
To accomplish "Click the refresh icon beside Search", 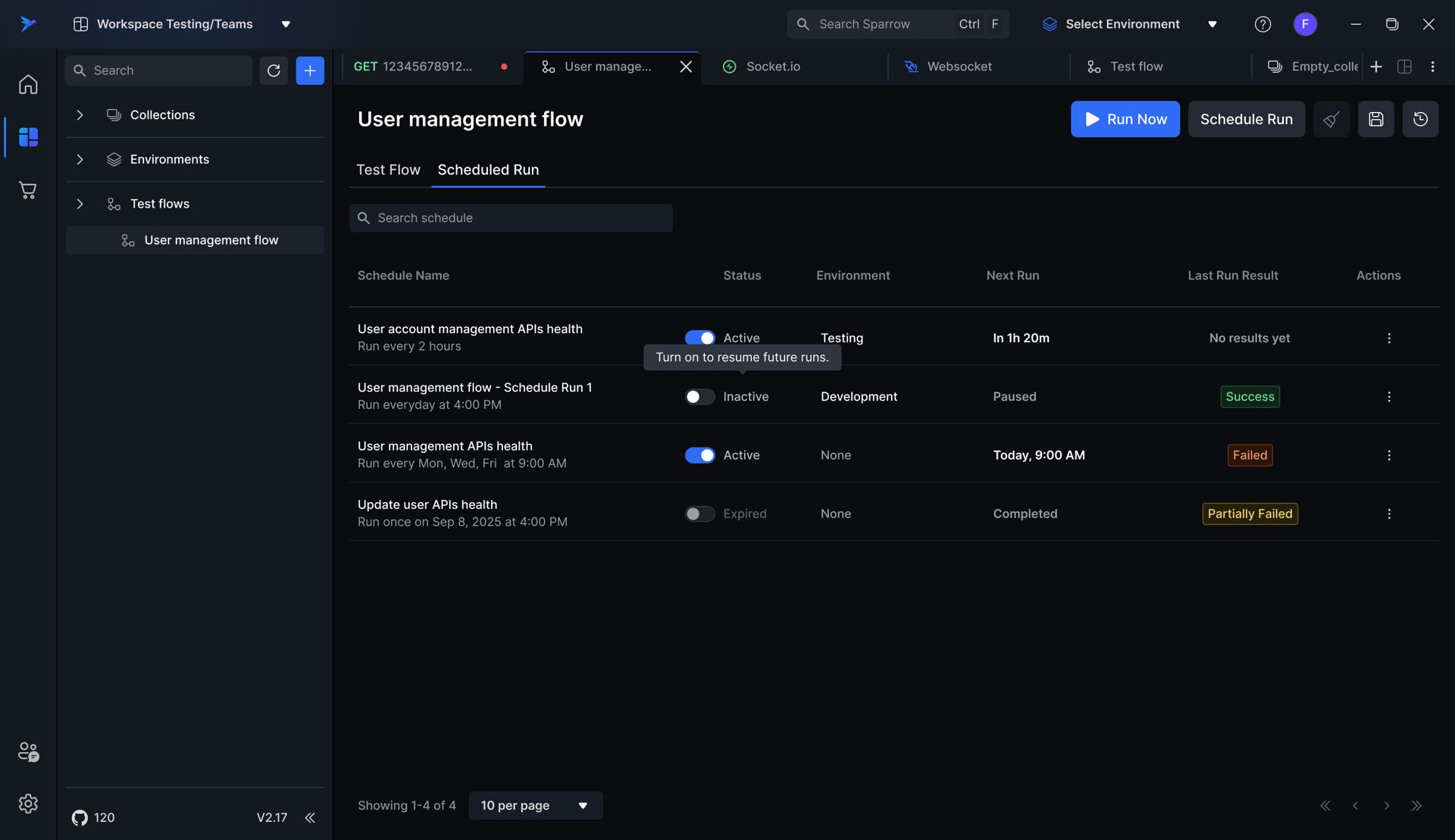I will (274, 70).
